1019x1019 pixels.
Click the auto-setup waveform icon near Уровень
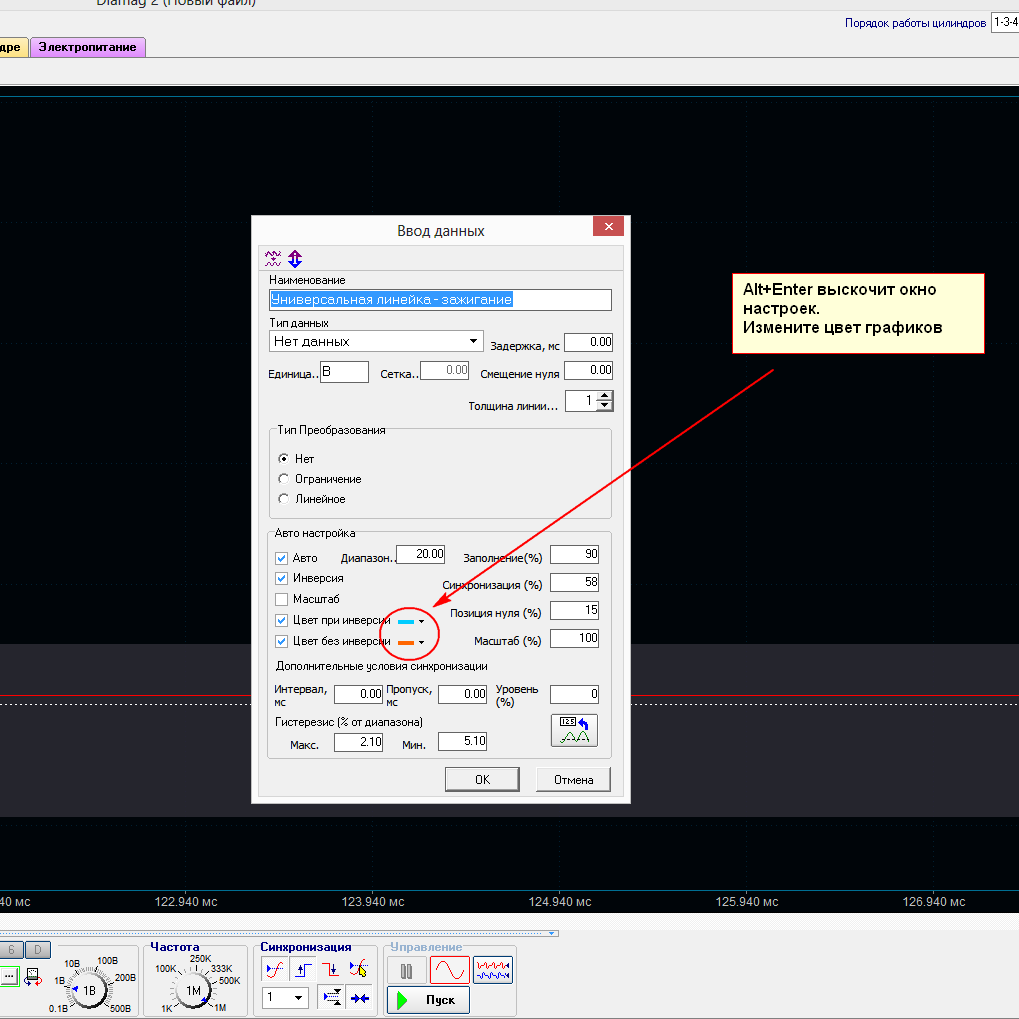pyautogui.click(x=574, y=730)
